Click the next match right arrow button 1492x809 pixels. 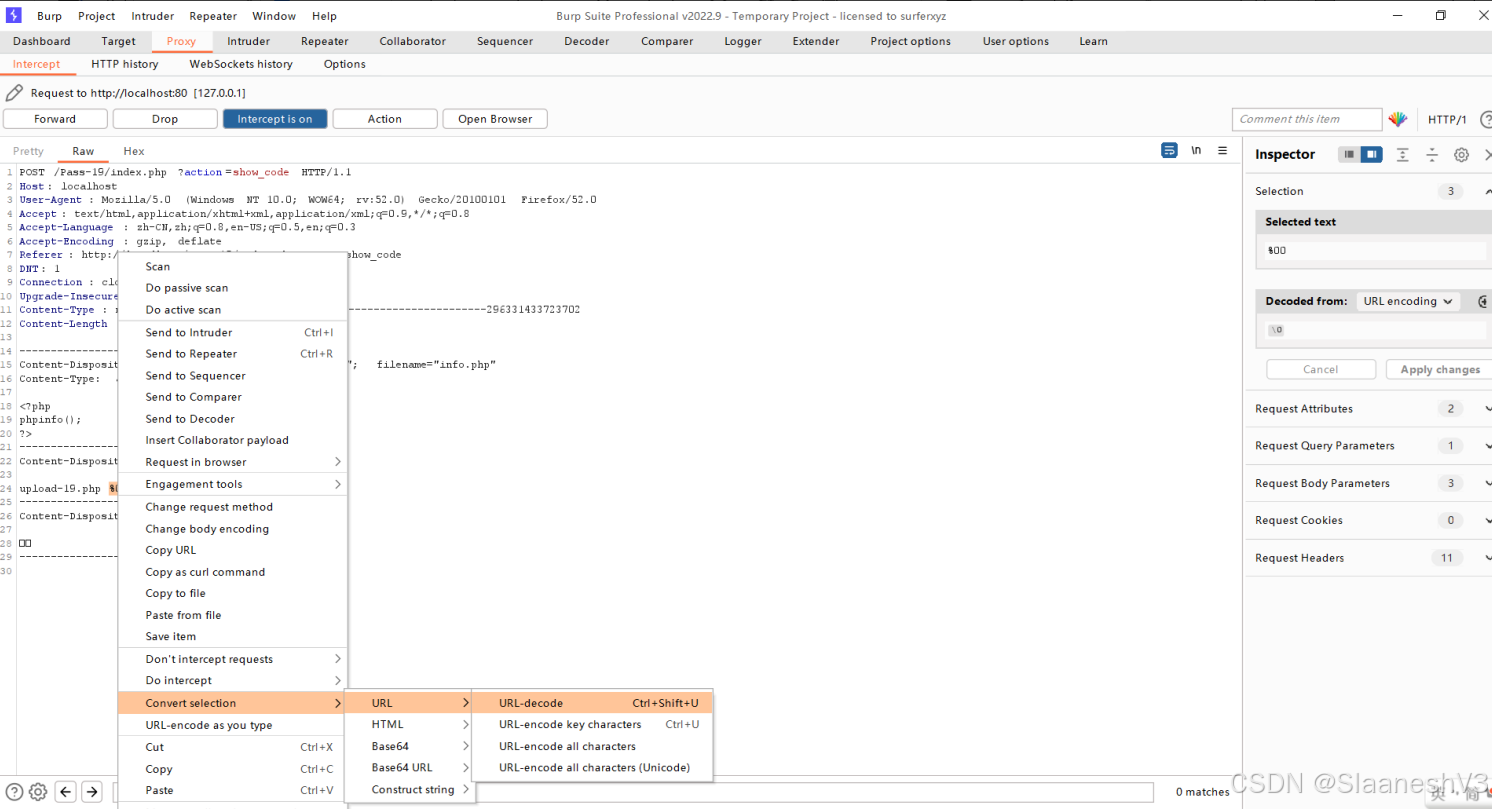pyautogui.click(x=92, y=792)
